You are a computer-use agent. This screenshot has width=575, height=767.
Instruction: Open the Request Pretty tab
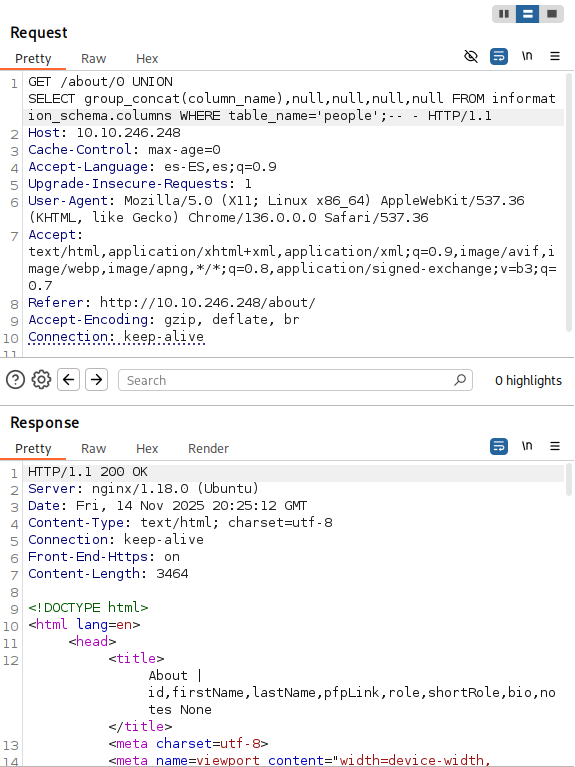33,59
